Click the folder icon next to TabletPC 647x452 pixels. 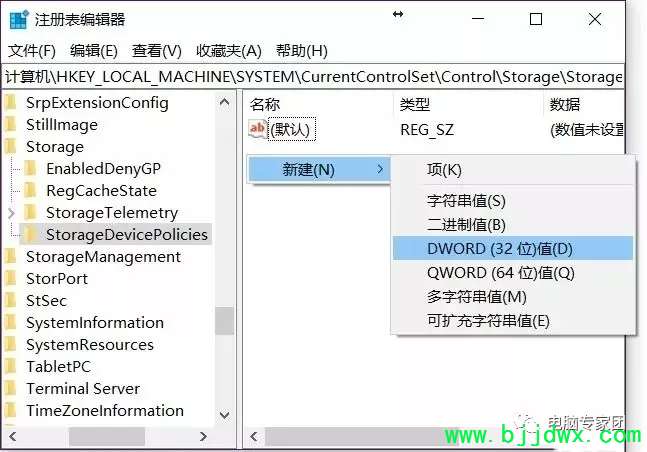(11, 367)
